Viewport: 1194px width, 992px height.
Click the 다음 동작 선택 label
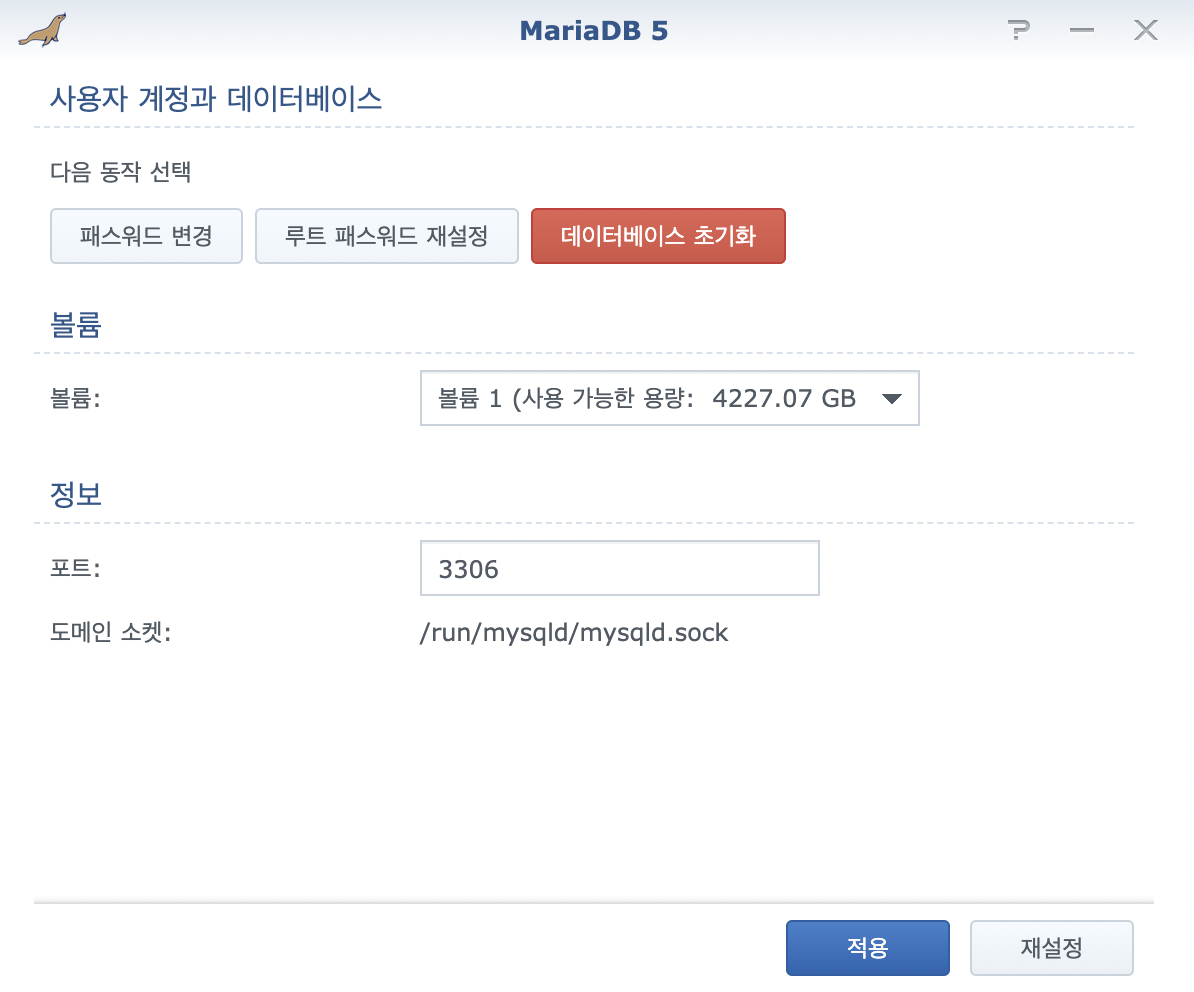[120, 171]
